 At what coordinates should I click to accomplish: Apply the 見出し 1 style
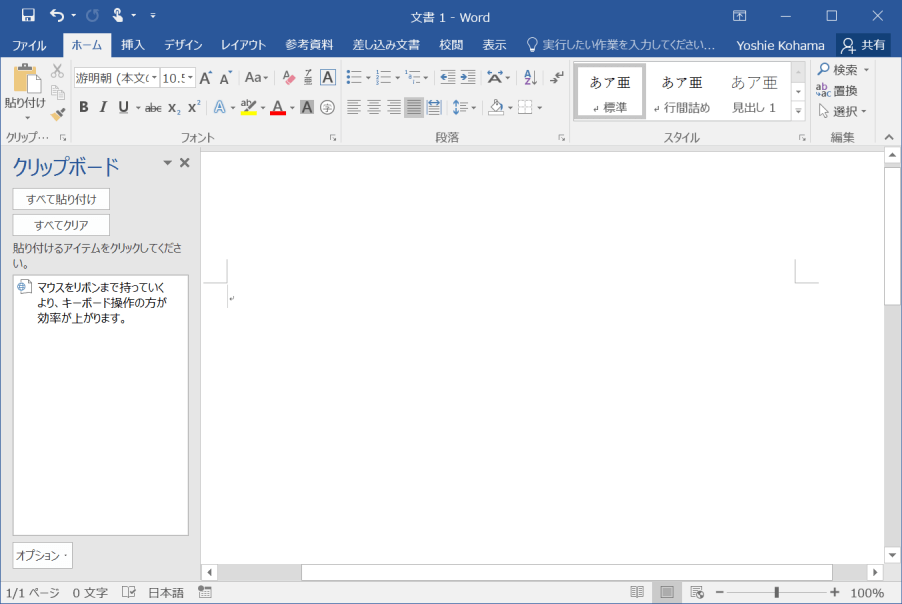[754, 93]
